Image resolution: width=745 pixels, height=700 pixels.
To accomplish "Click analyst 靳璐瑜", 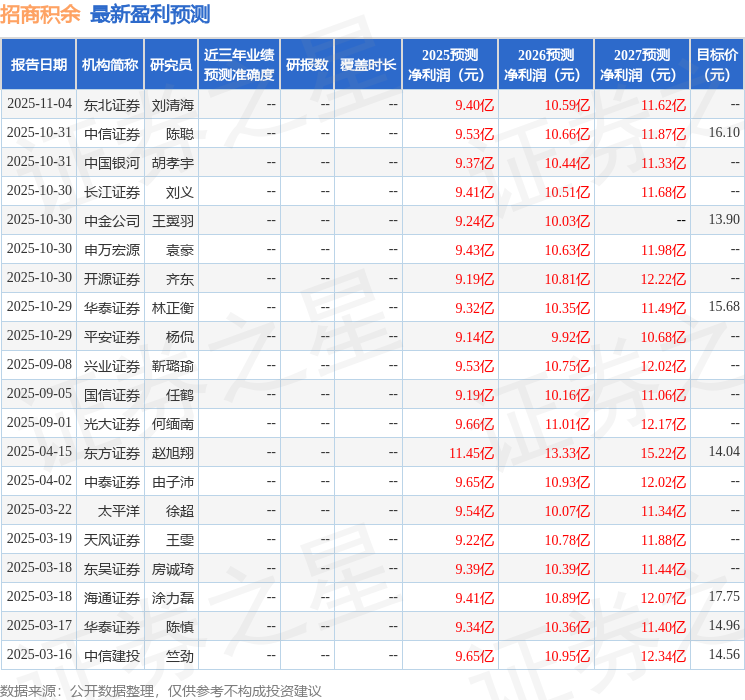I will coord(173,366).
